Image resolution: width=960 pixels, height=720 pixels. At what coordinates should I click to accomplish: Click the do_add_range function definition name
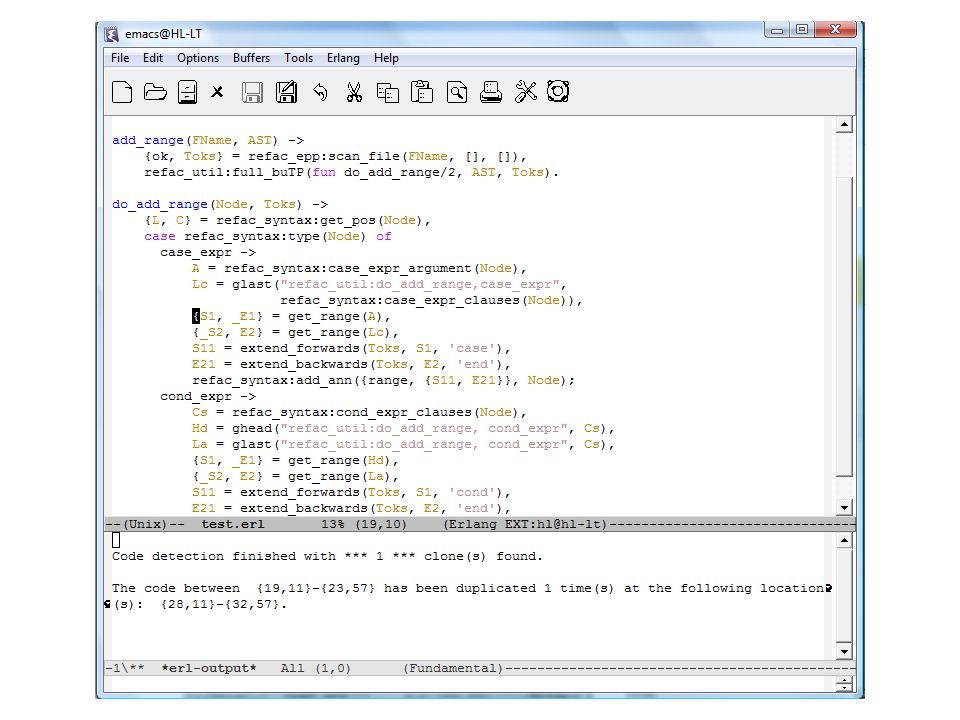point(160,204)
